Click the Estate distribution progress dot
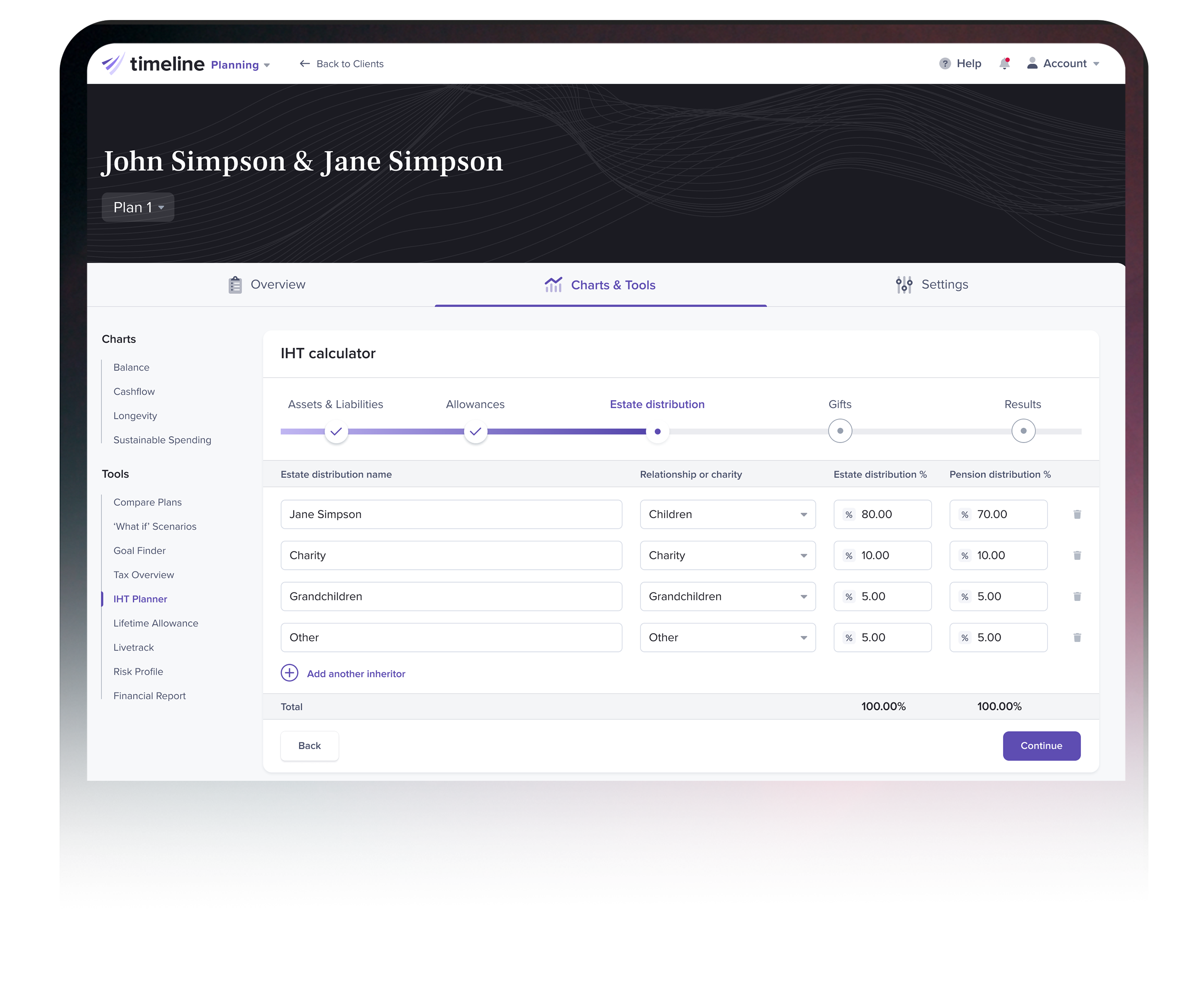The height and width of the screenshot is (1008, 1201). point(657,431)
